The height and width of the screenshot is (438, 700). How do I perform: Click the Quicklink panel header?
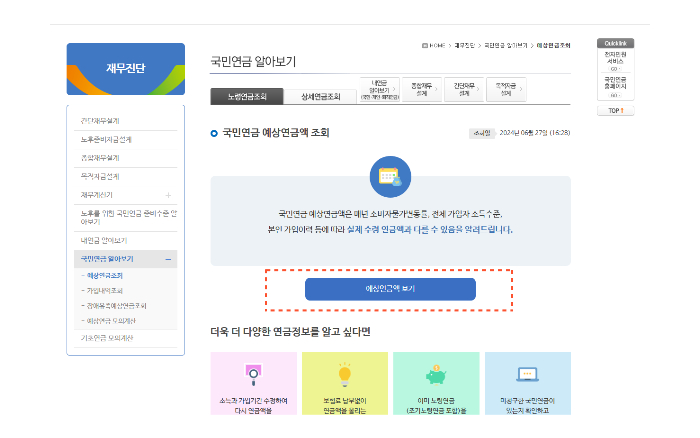click(x=616, y=43)
